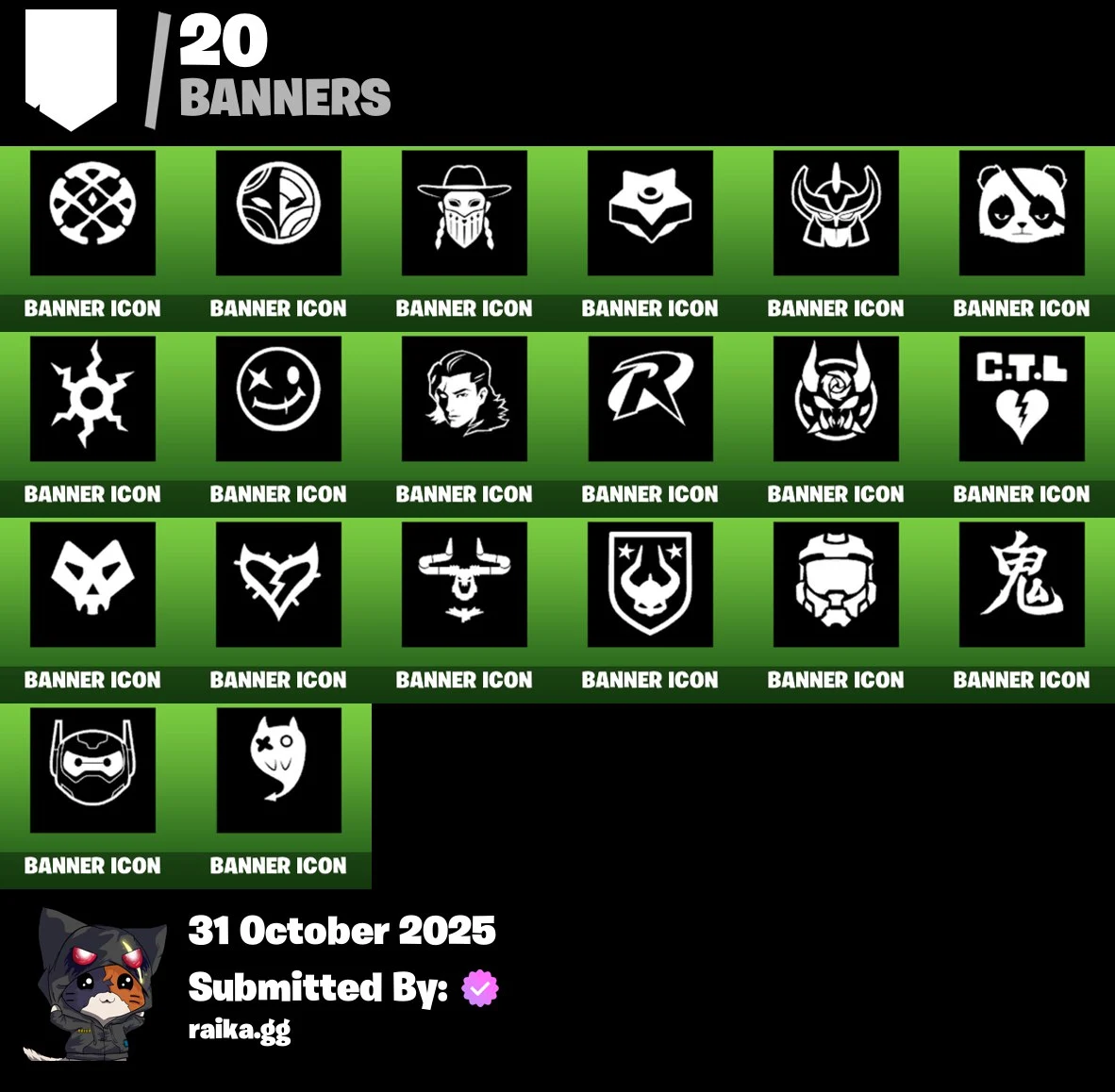
Task: Select the horned samurai helmet banner
Action: pyautogui.click(x=836, y=212)
